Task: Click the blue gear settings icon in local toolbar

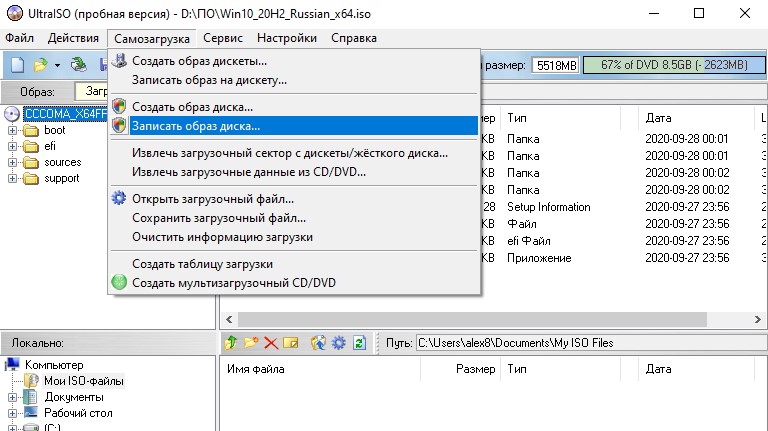Action: (338, 342)
